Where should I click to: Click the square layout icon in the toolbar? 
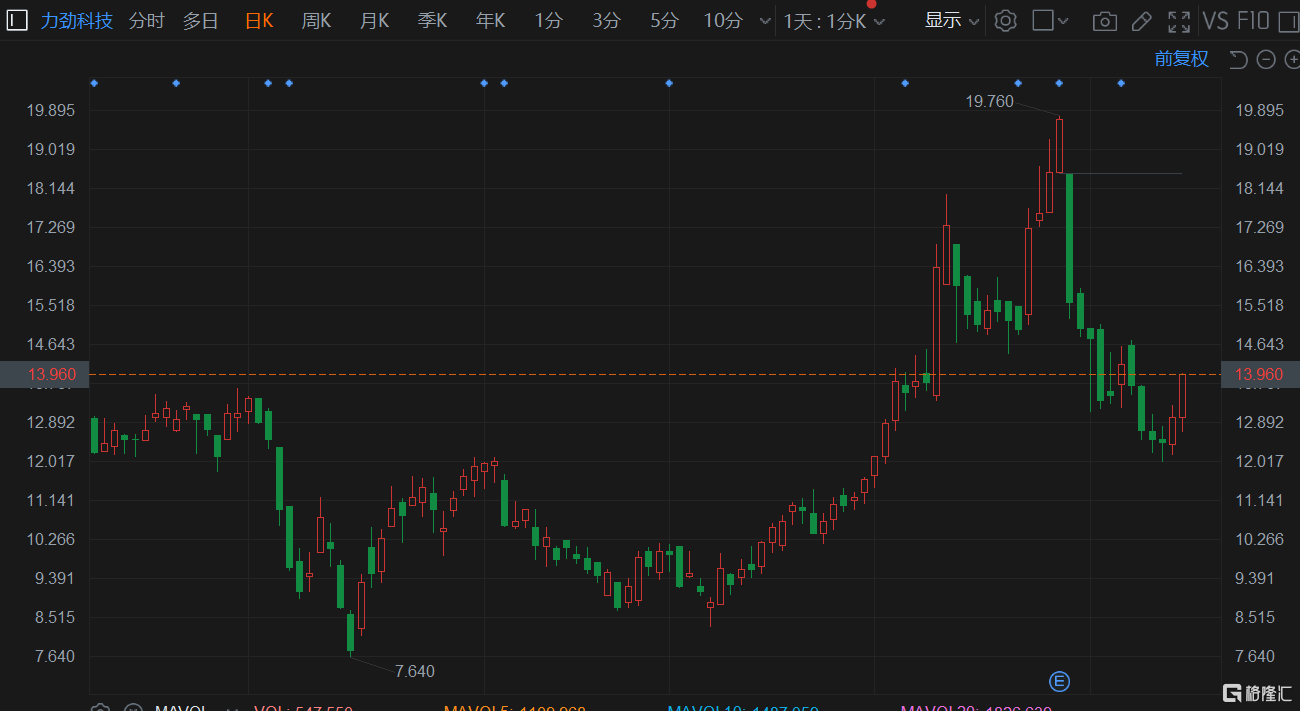[x=1042, y=20]
